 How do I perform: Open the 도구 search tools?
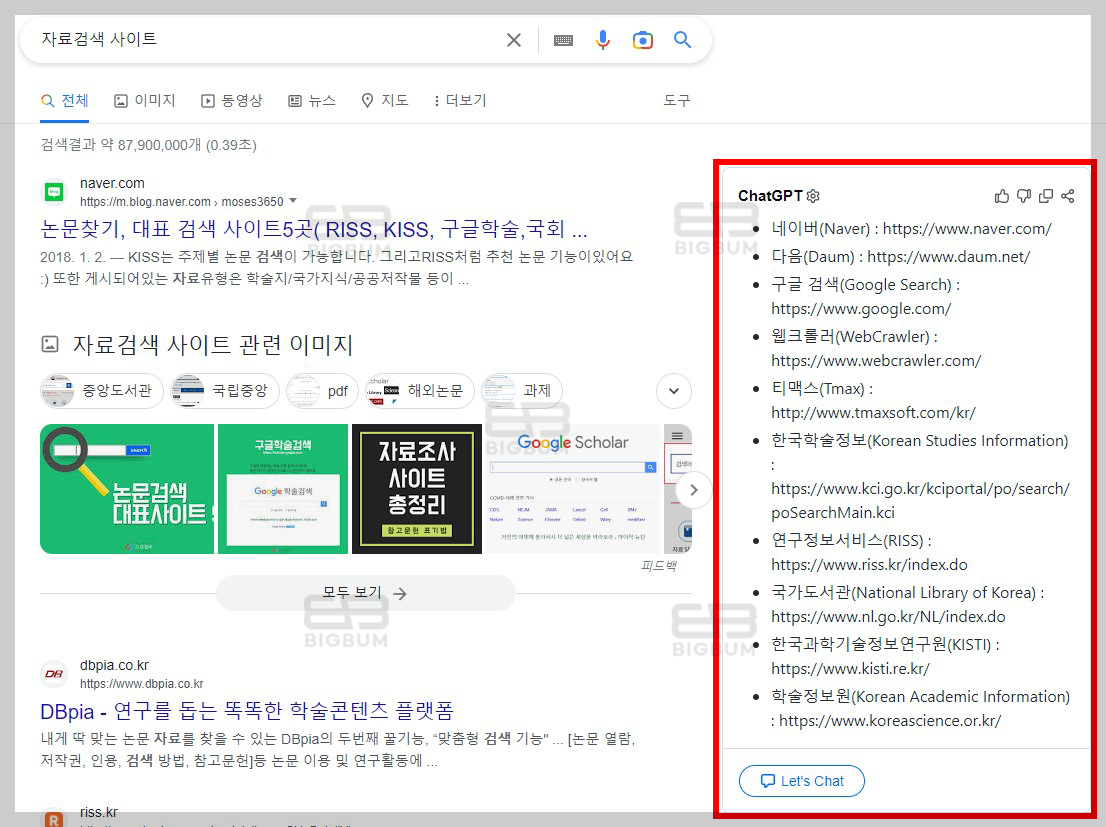676,100
